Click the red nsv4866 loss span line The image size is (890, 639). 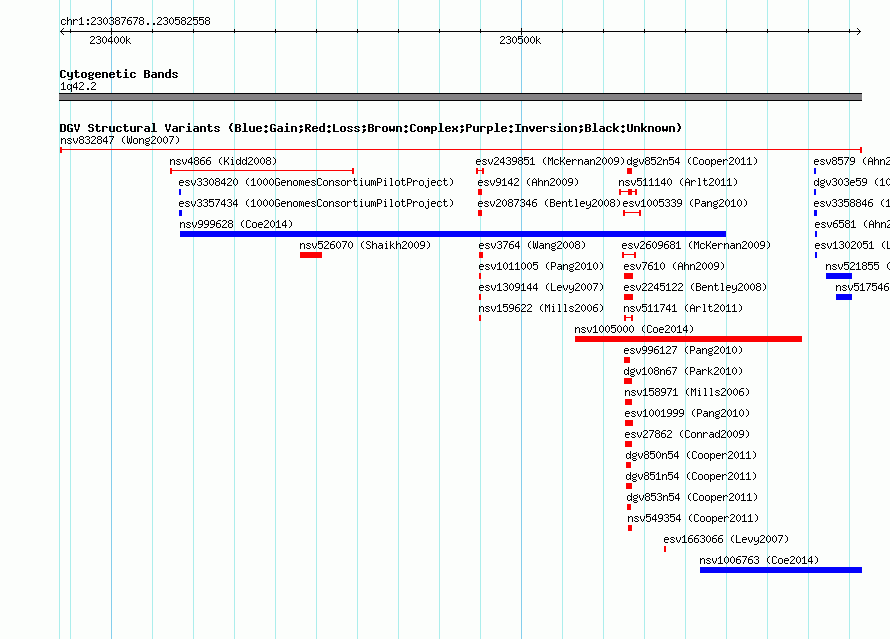click(x=262, y=170)
